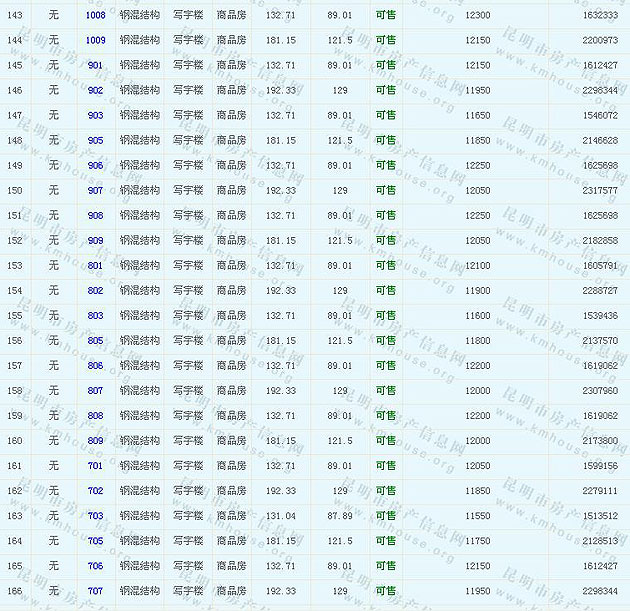Click 可售 status in row 162
This screenshot has height=611, width=630.
coord(385,491)
